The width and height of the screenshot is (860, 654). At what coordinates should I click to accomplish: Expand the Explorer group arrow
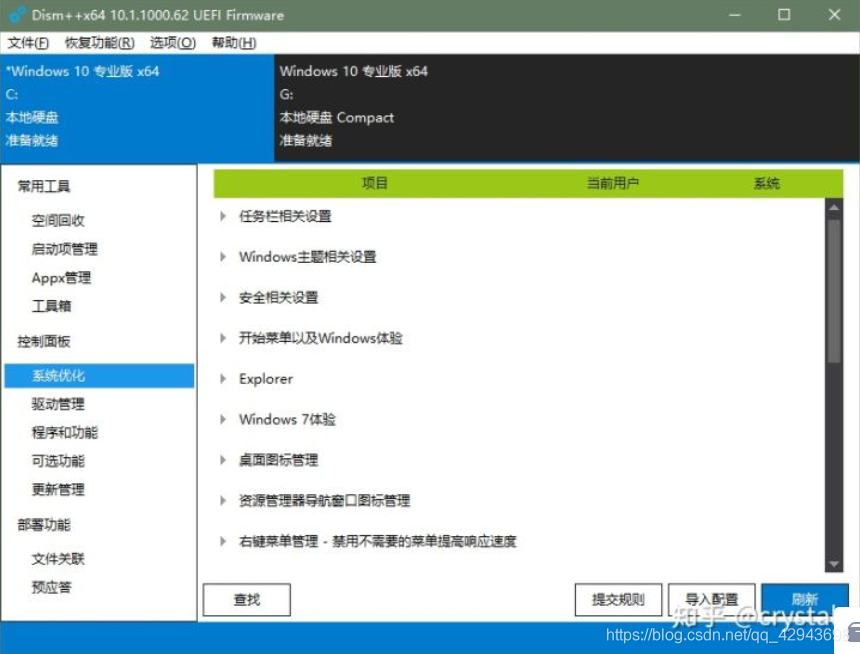223,379
